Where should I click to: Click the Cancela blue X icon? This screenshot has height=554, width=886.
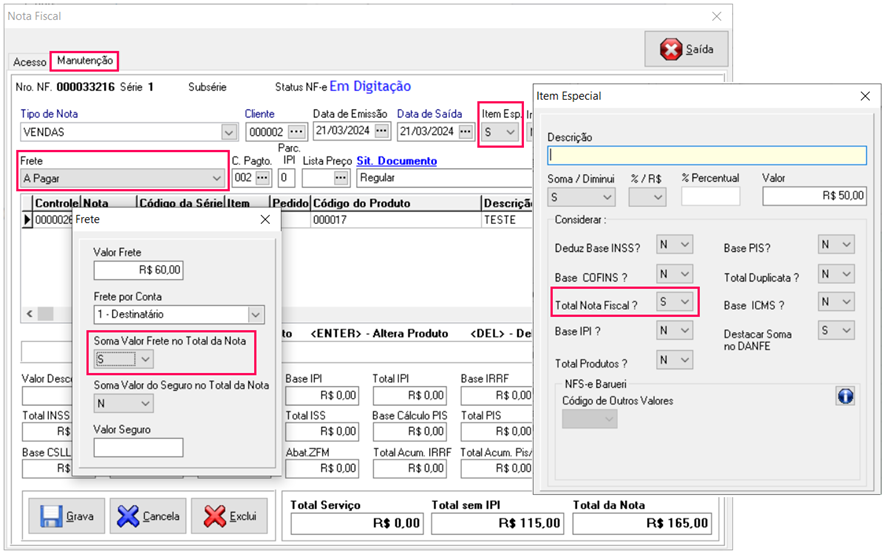pyautogui.click(x=128, y=516)
